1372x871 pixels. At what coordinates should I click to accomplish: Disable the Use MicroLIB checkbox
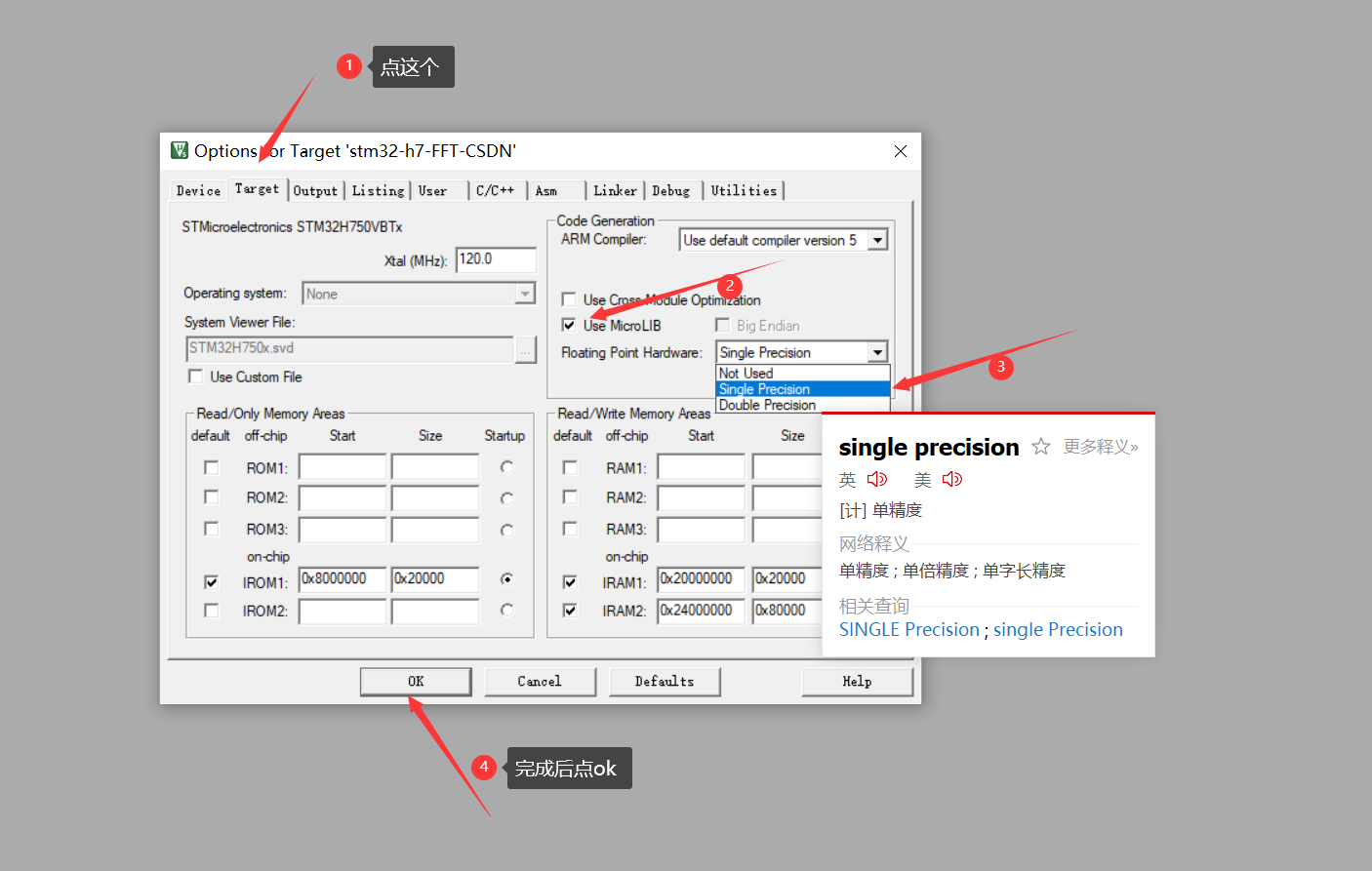tap(569, 325)
